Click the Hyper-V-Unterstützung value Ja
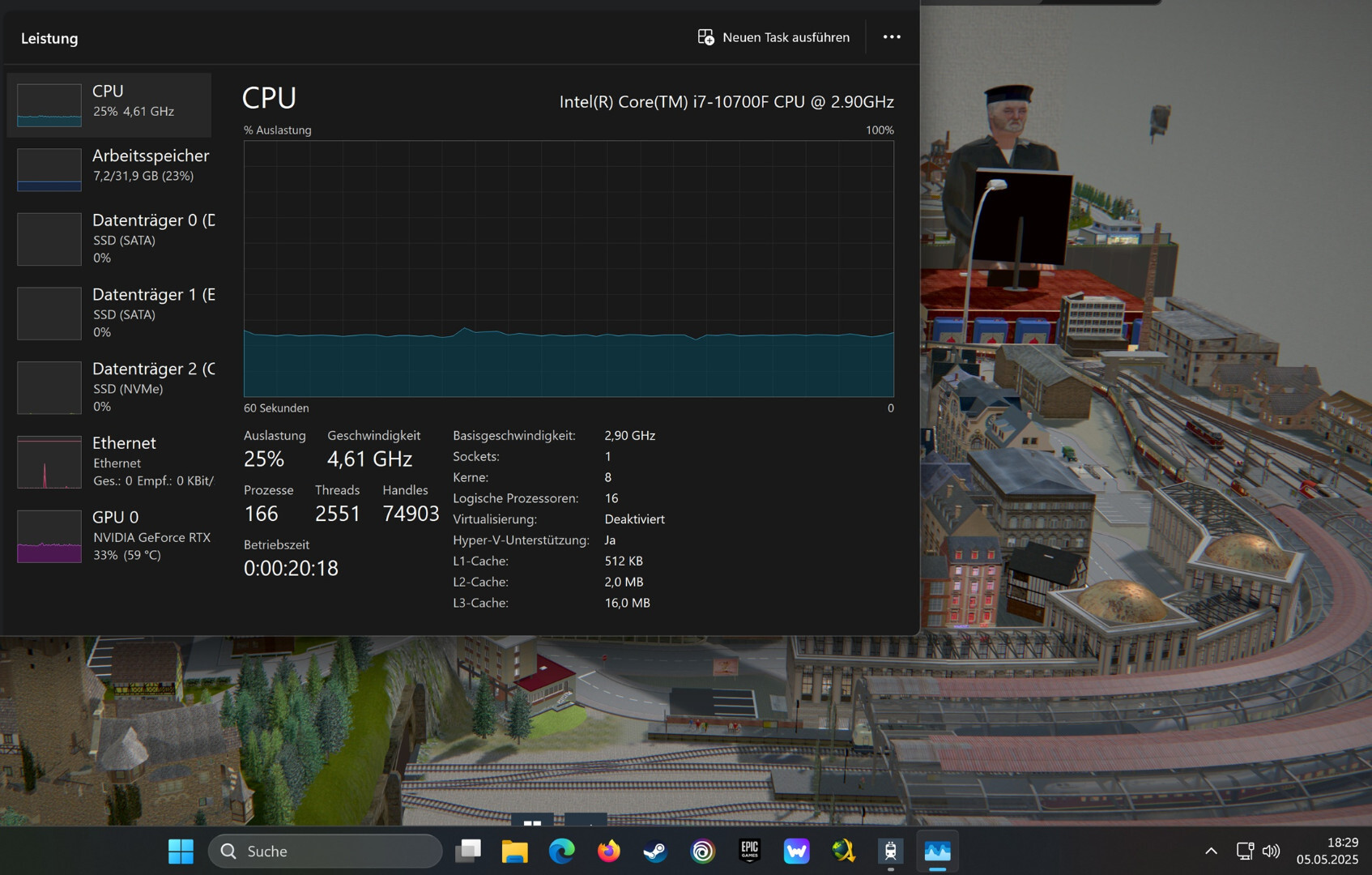 click(x=610, y=540)
